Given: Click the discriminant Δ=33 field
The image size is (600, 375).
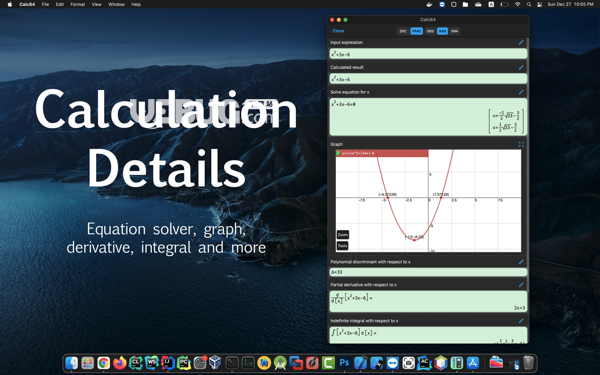Looking at the screenshot, I should pos(428,272).
